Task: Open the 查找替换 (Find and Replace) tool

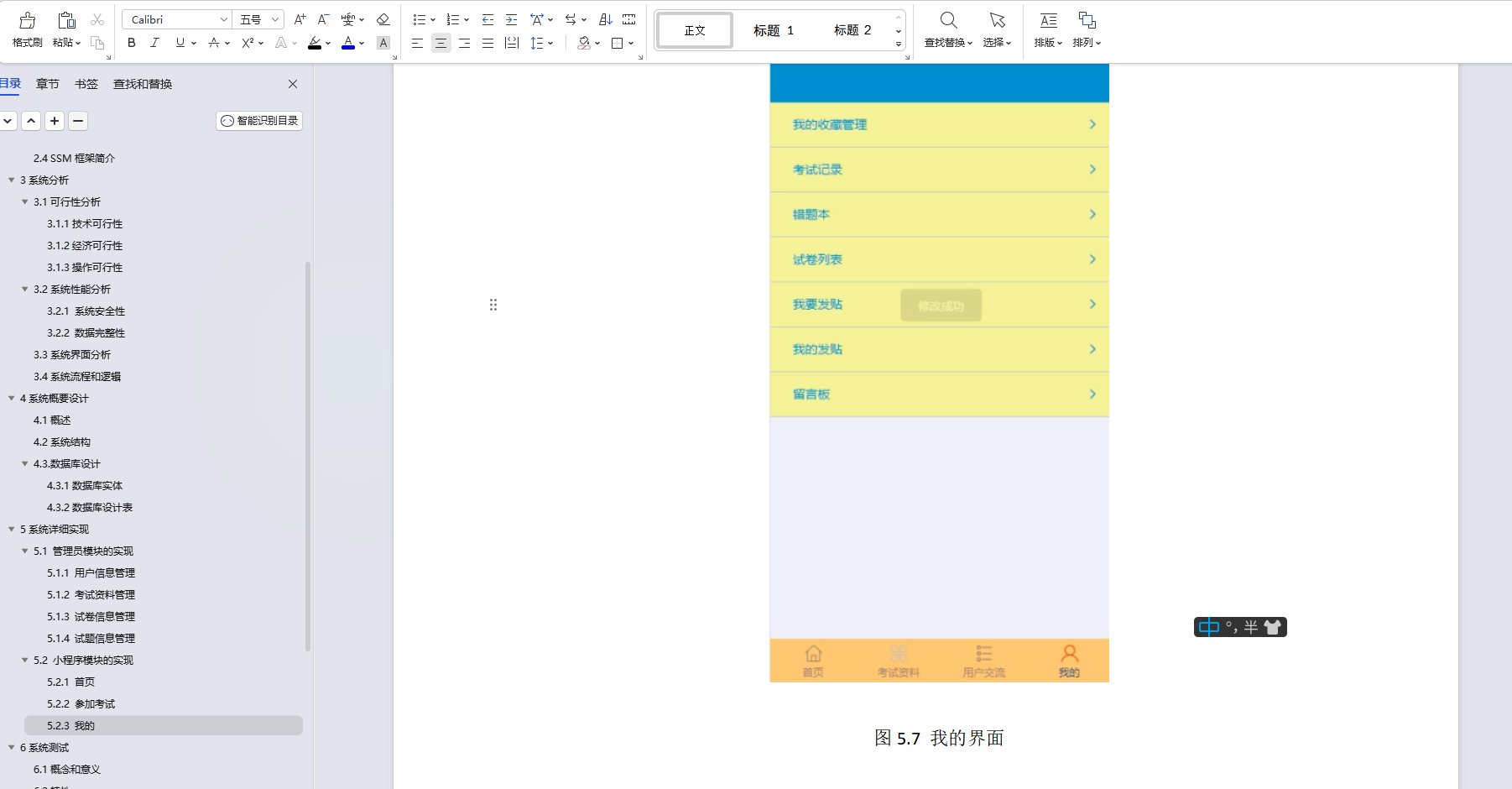Action: [x=946, y=29]
